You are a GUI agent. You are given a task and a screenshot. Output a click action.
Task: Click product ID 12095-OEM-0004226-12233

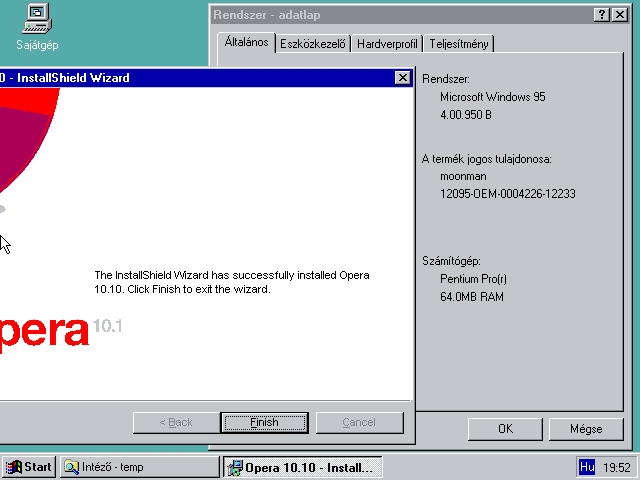[x=508, y=193]
